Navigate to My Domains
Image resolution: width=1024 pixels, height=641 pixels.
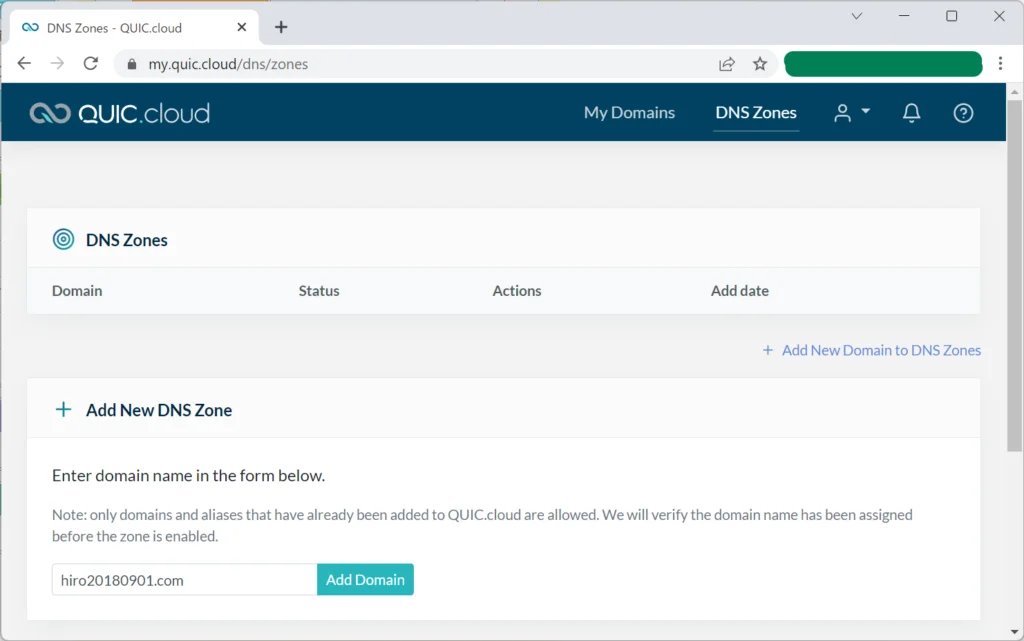click(629, 112)
